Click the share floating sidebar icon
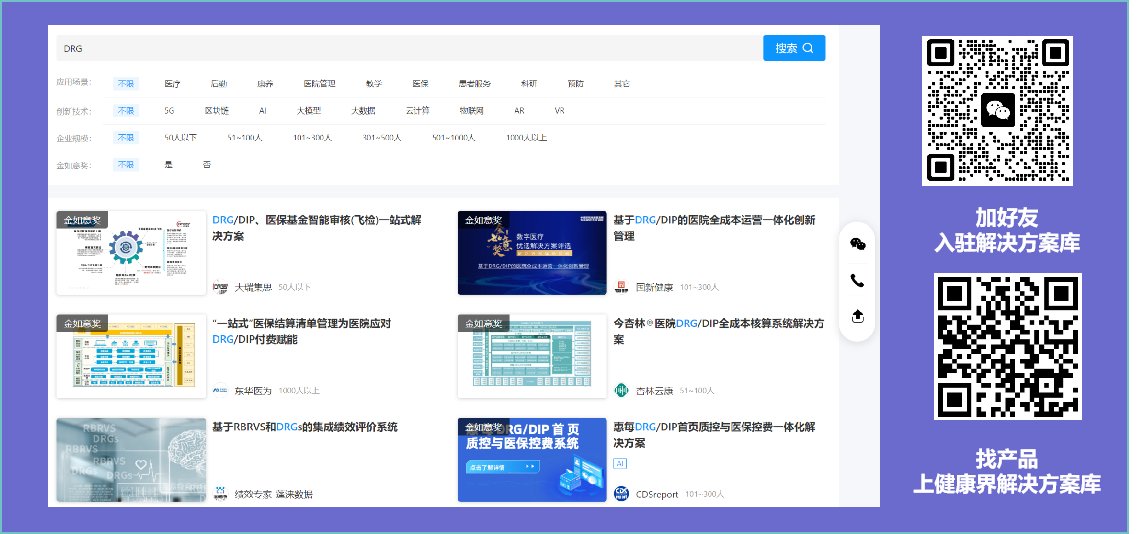This screenshot has width=1140, height=534. click(857, 316)
